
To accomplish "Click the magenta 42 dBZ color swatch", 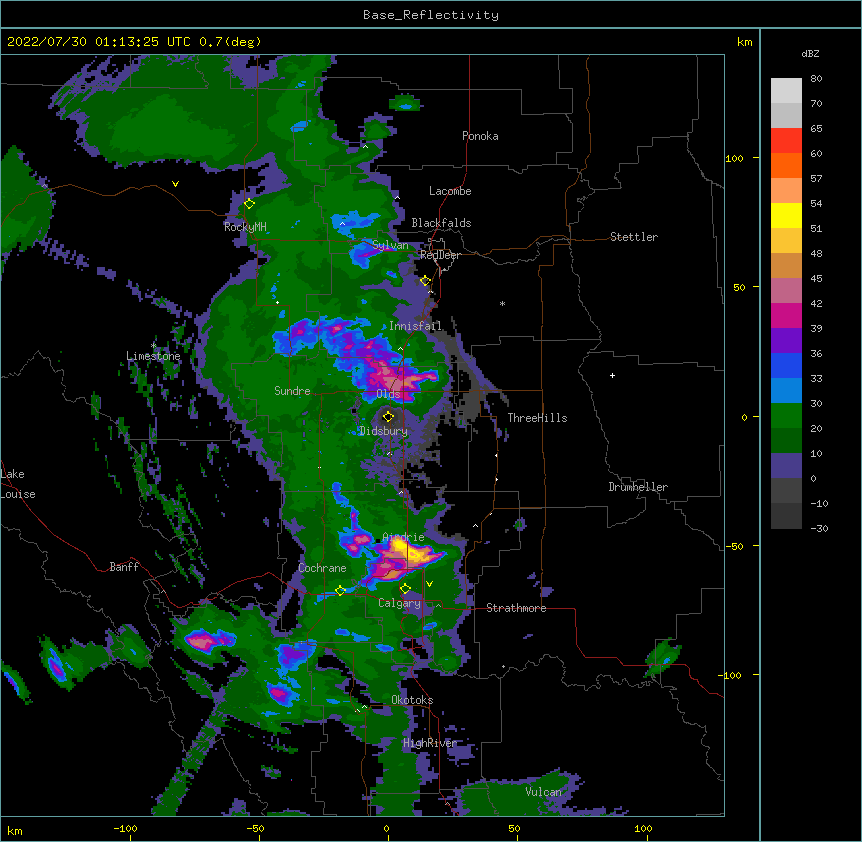I will point(786,315).
